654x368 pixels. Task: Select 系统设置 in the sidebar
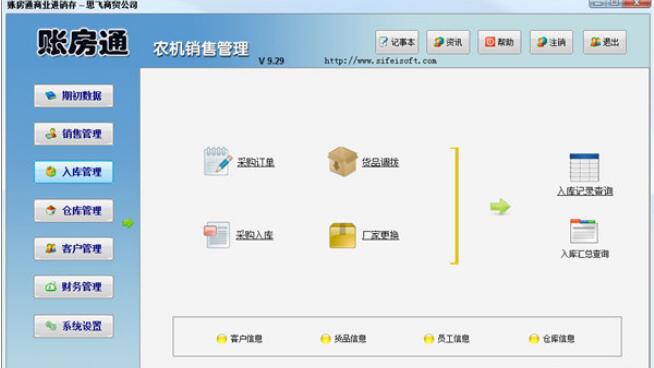click(73, 326)
